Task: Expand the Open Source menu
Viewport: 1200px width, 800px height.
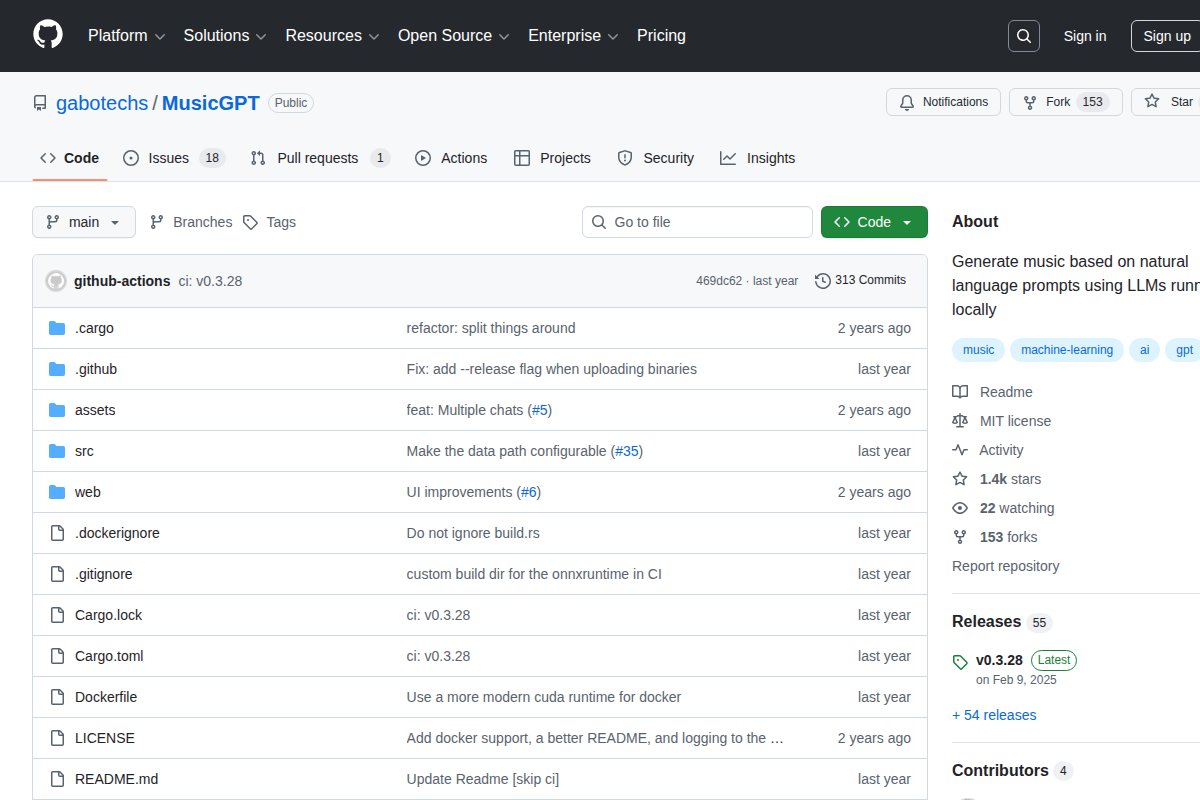Action: pyautogui.click(x=453, y=36)
